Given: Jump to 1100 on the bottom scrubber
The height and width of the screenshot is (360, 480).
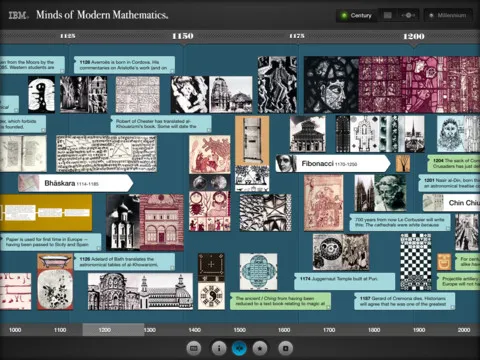Looking at the screenshot, I should [60, 330].
